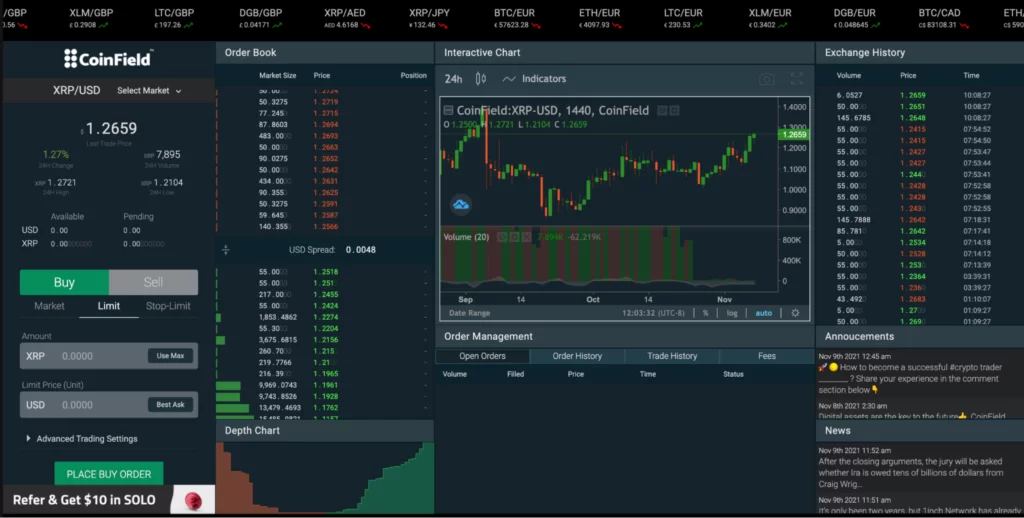Image resolution: width=1024 pixels, height=518 pixels.
Task: Click ask price 1.2719 in order book
Action: (325, 102)
